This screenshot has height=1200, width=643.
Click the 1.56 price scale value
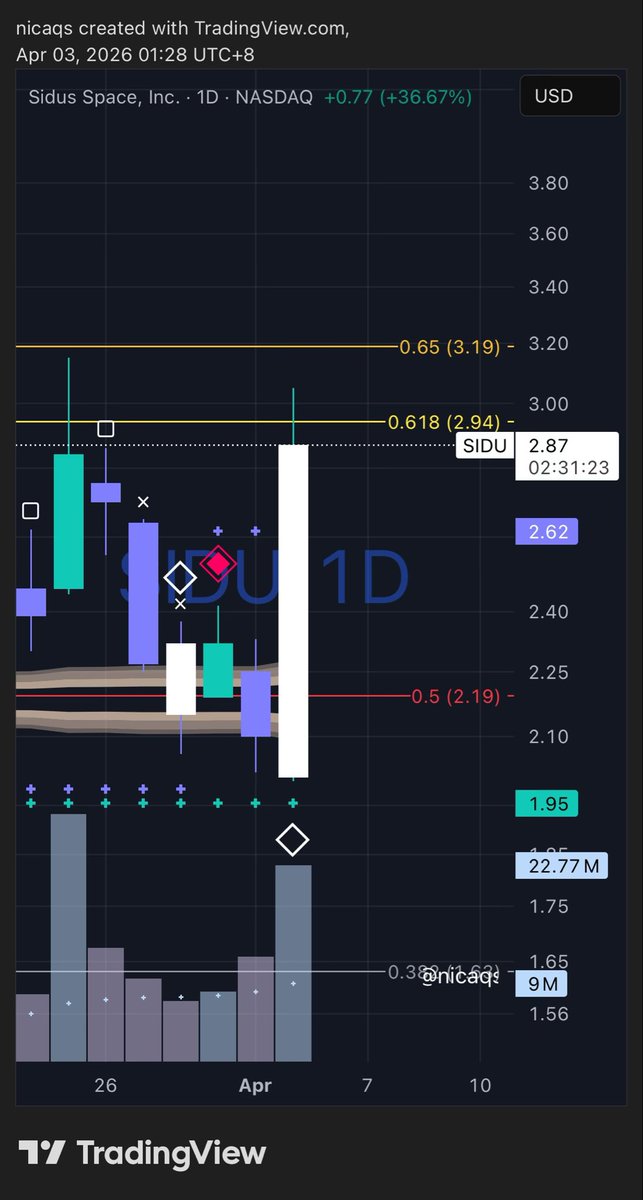[548, 1014]
